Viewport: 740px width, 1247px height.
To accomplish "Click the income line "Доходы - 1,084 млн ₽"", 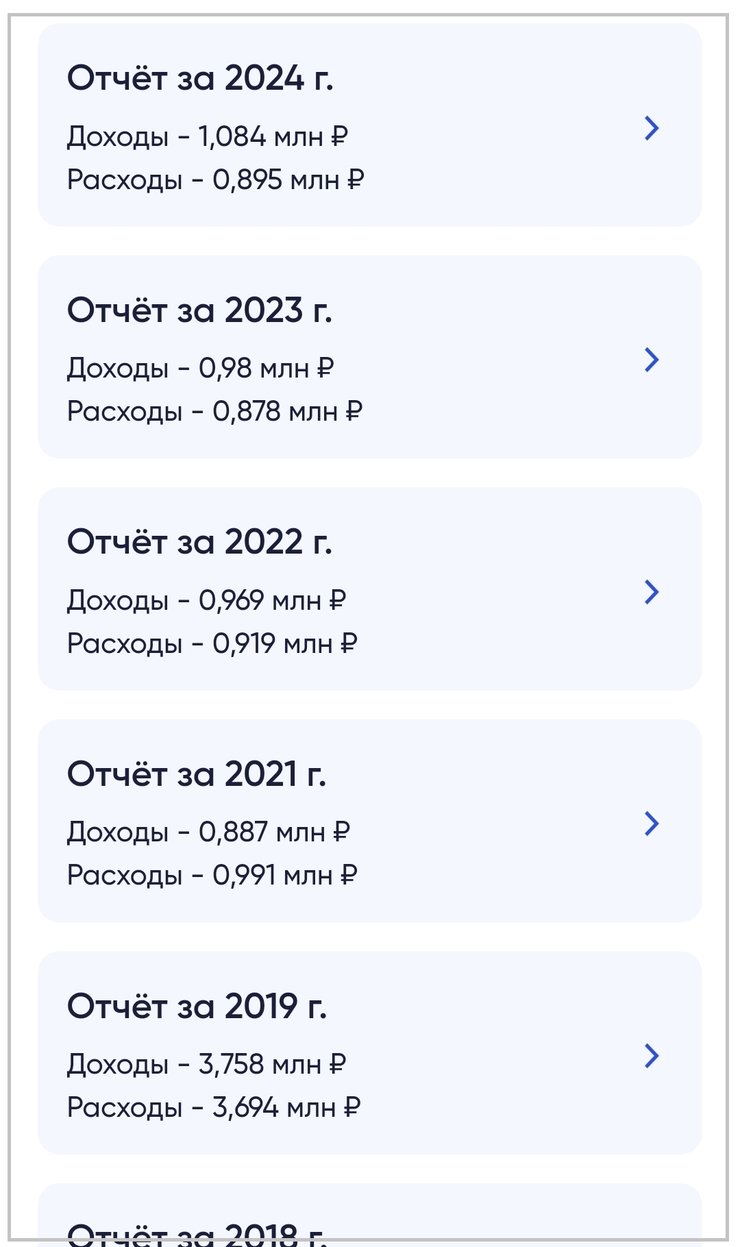I will point(208,136).
